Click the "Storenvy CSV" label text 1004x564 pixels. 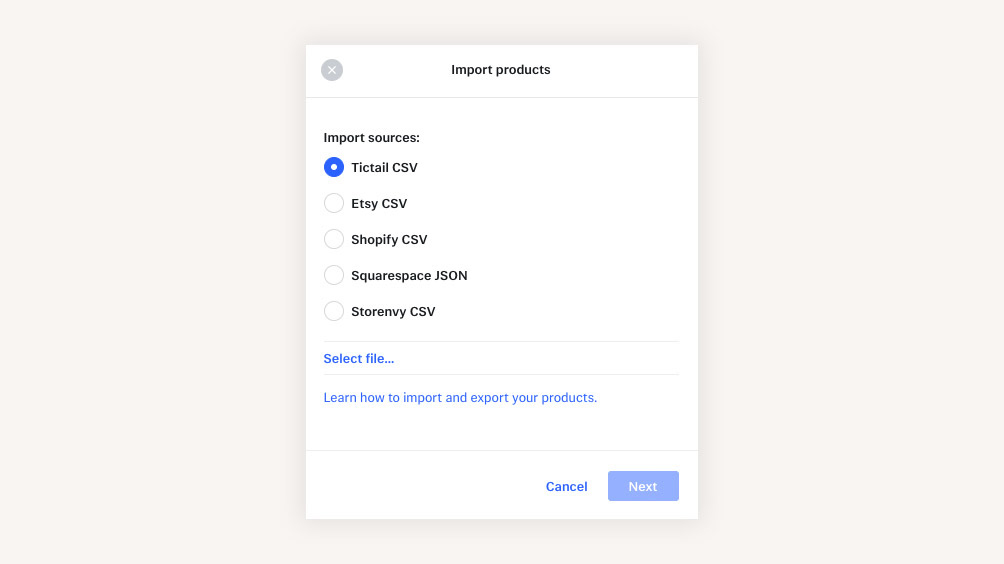click(393, 311)
